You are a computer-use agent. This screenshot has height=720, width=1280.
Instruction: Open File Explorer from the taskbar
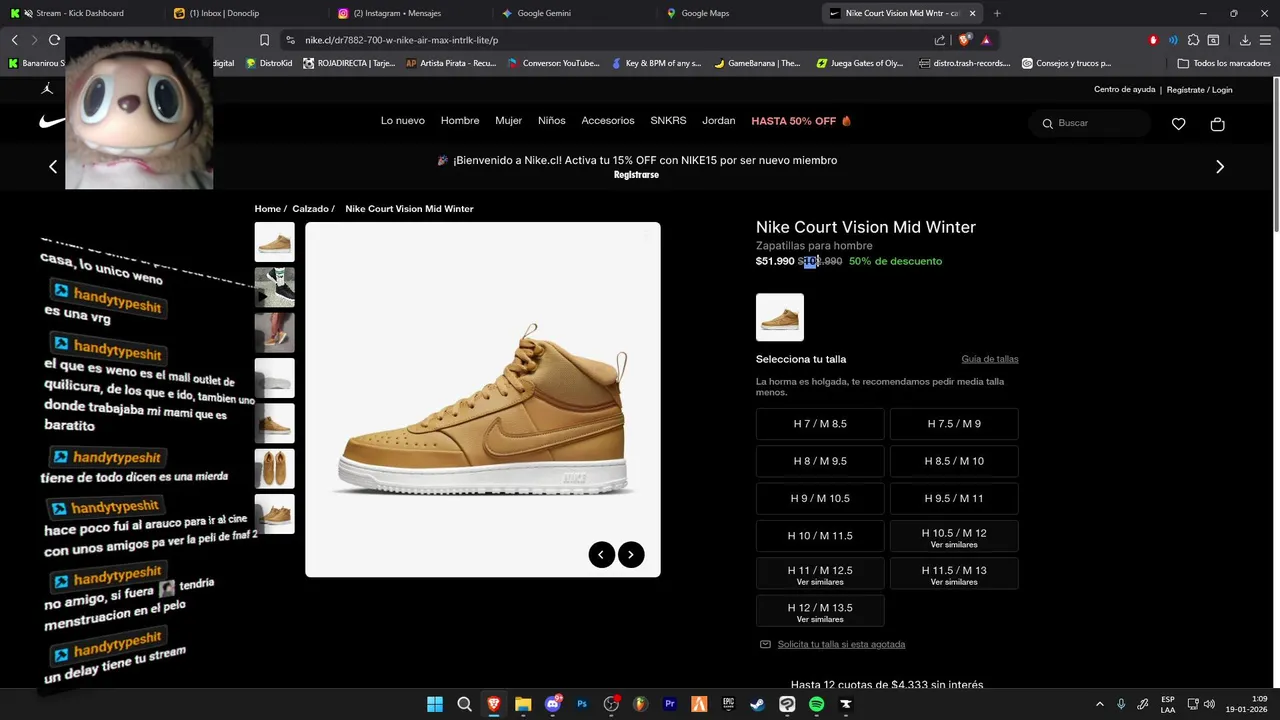pos(523,704)
